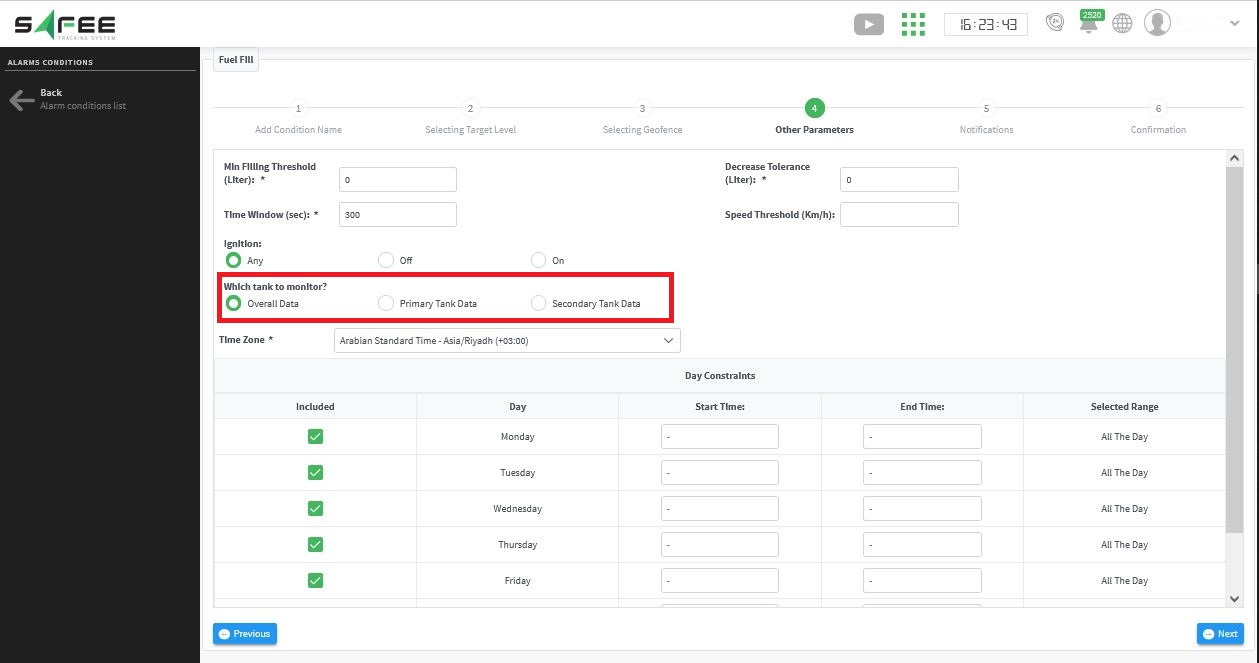Viewport: 1259px width, 663px height.
Task: Select Overall Data tank option
Action: pos(233,303)
